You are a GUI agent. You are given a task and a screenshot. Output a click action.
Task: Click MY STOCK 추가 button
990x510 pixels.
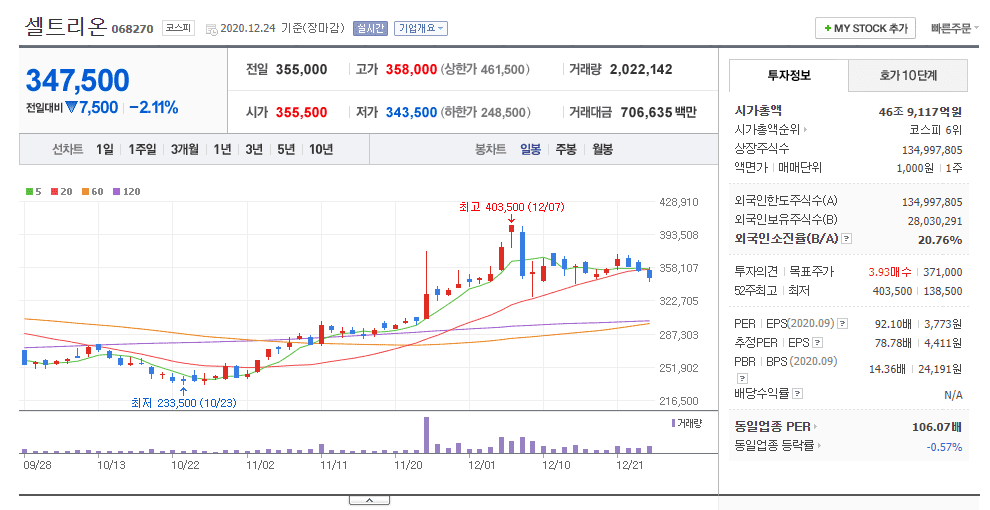pyautogui.click(x=865, y=28)
